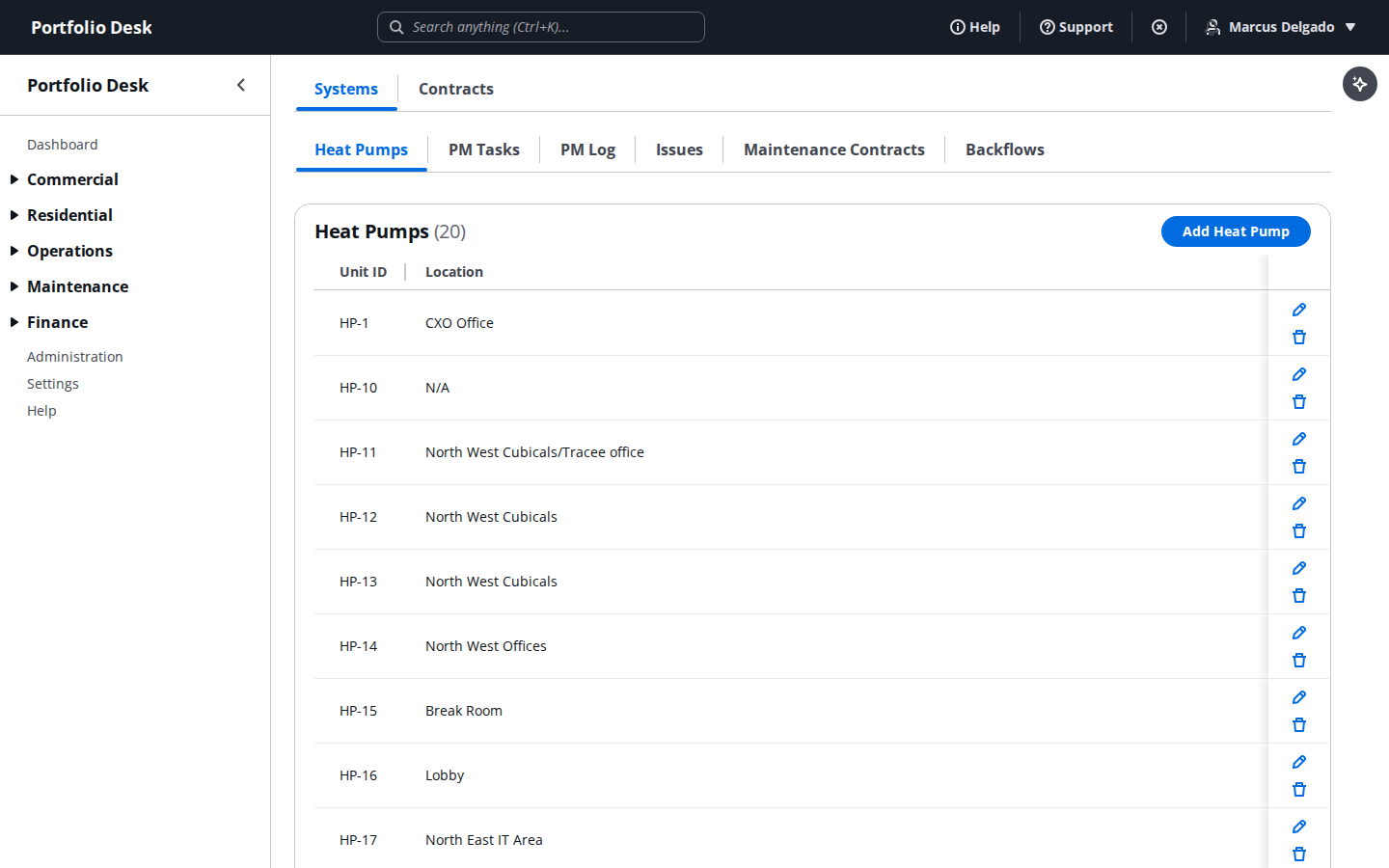The image size is (1389, 868).
Task: Click the Lobby location cell
Action: coord(445,775)
